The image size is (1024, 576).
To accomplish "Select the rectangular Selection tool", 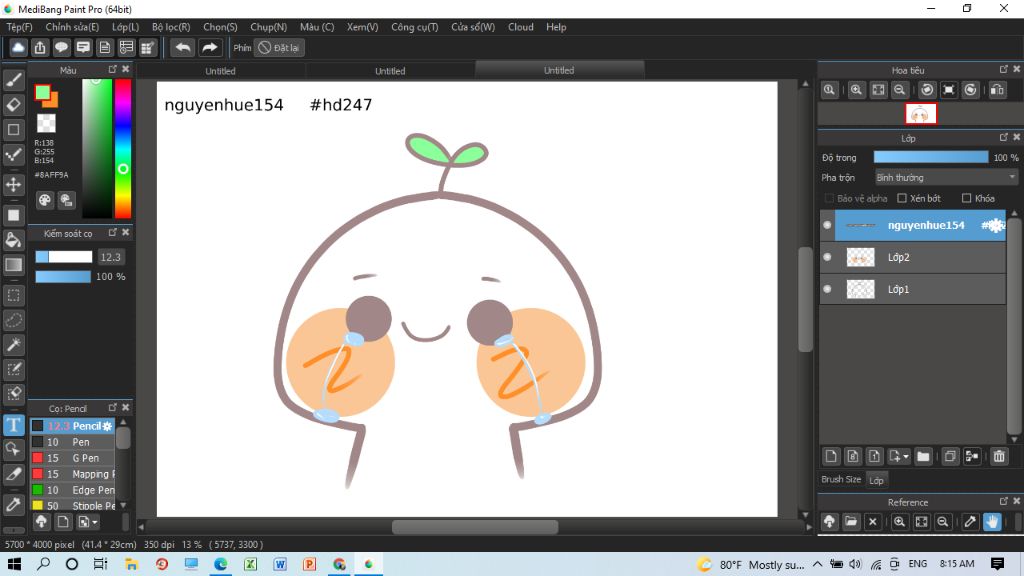I will [14, 295].
